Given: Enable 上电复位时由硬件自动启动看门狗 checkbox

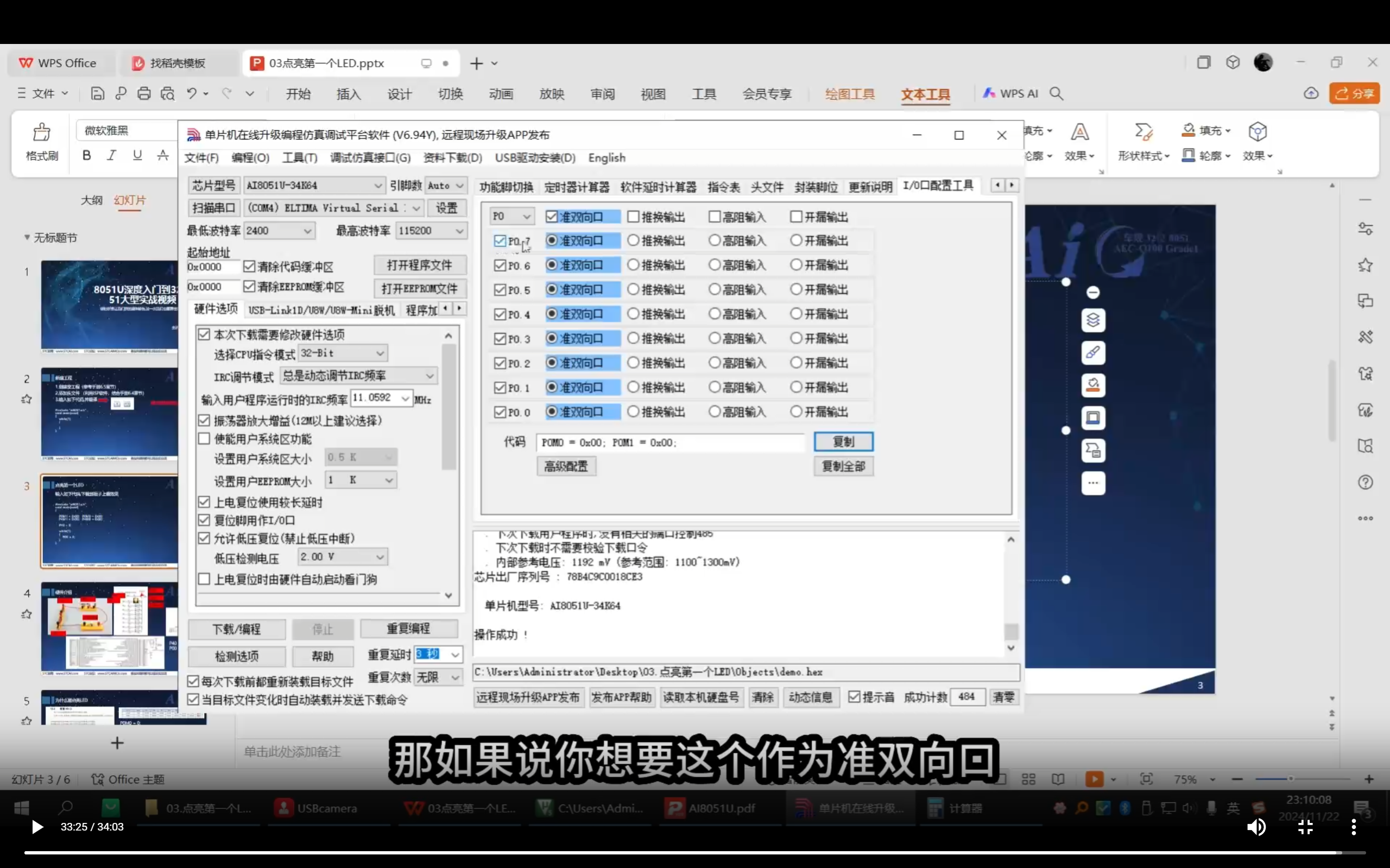Looking at the screenshot, I should [x=204, y=579].
